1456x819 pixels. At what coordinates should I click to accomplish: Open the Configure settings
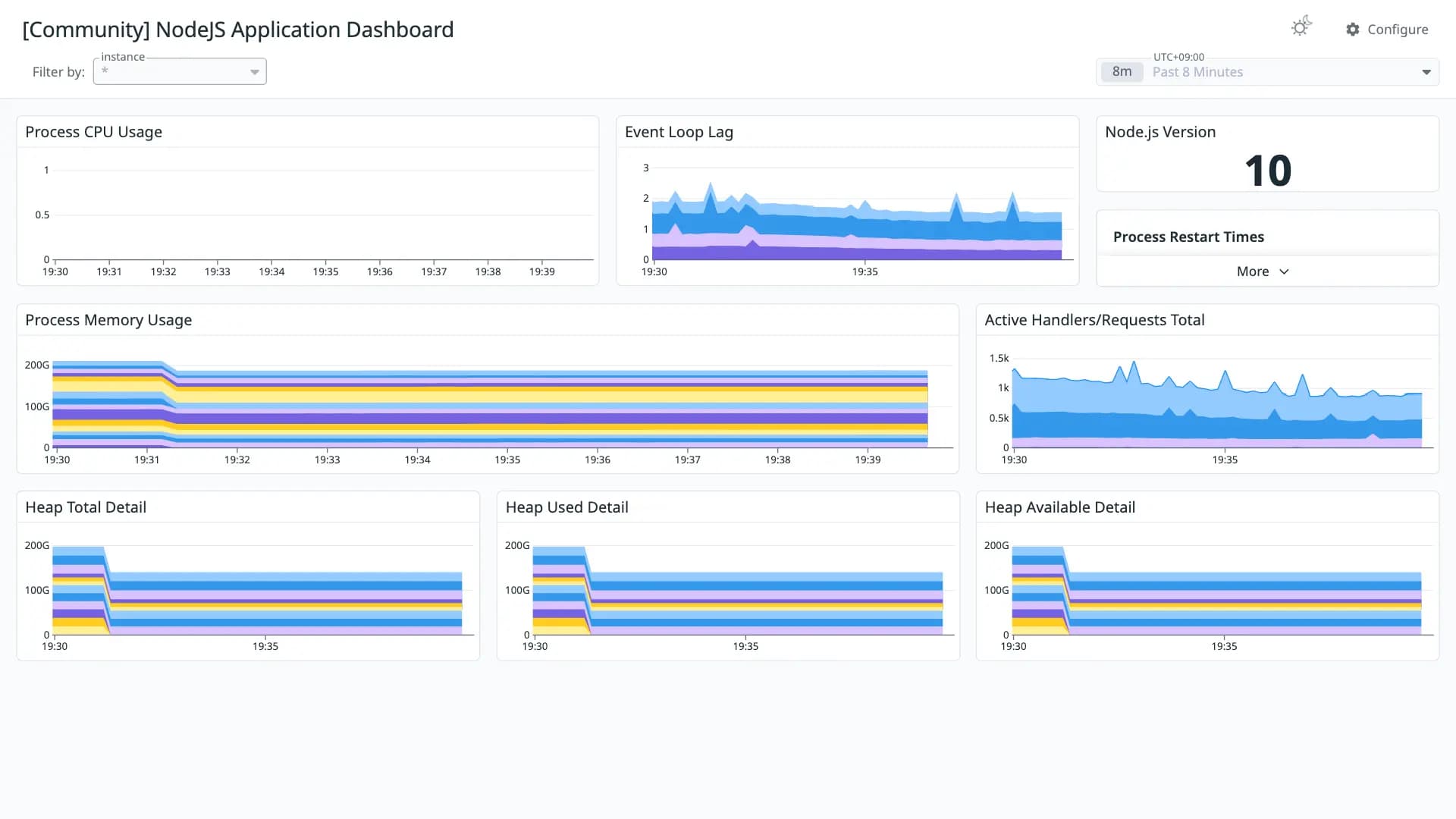pyautogui.click(x=1387, y=30)
